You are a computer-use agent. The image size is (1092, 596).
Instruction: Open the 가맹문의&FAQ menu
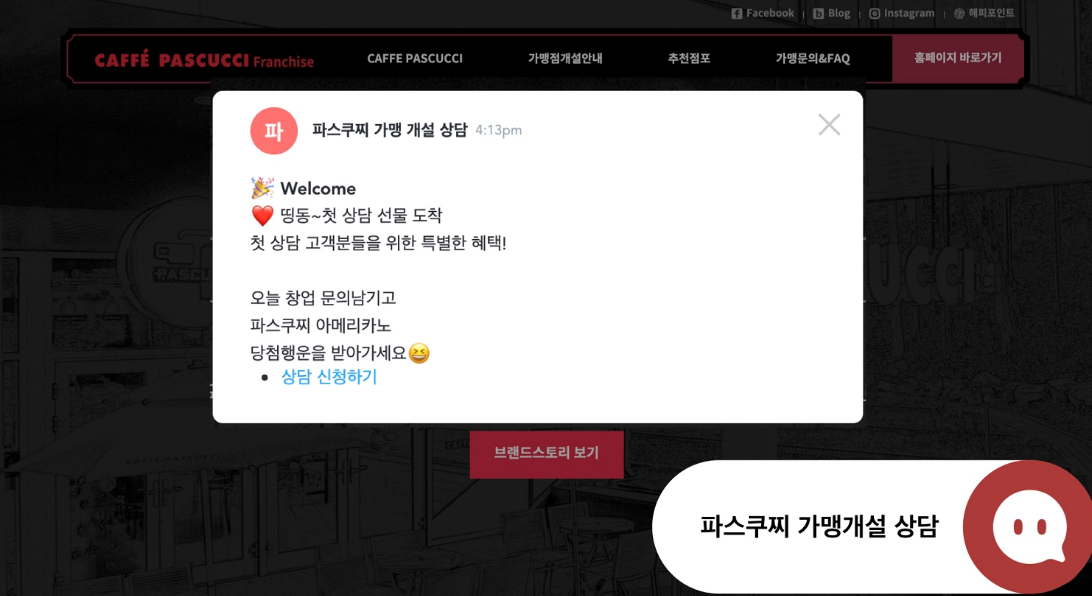click(813, 58)
